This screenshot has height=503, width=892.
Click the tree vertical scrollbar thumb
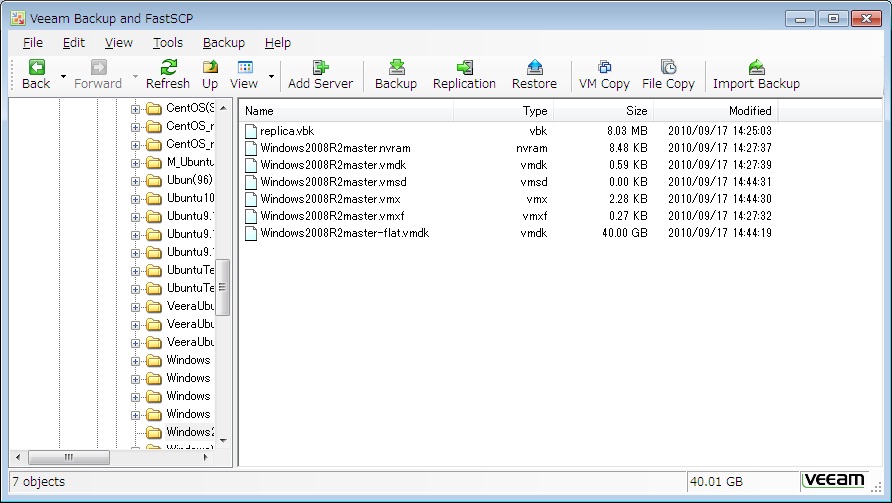222,287
